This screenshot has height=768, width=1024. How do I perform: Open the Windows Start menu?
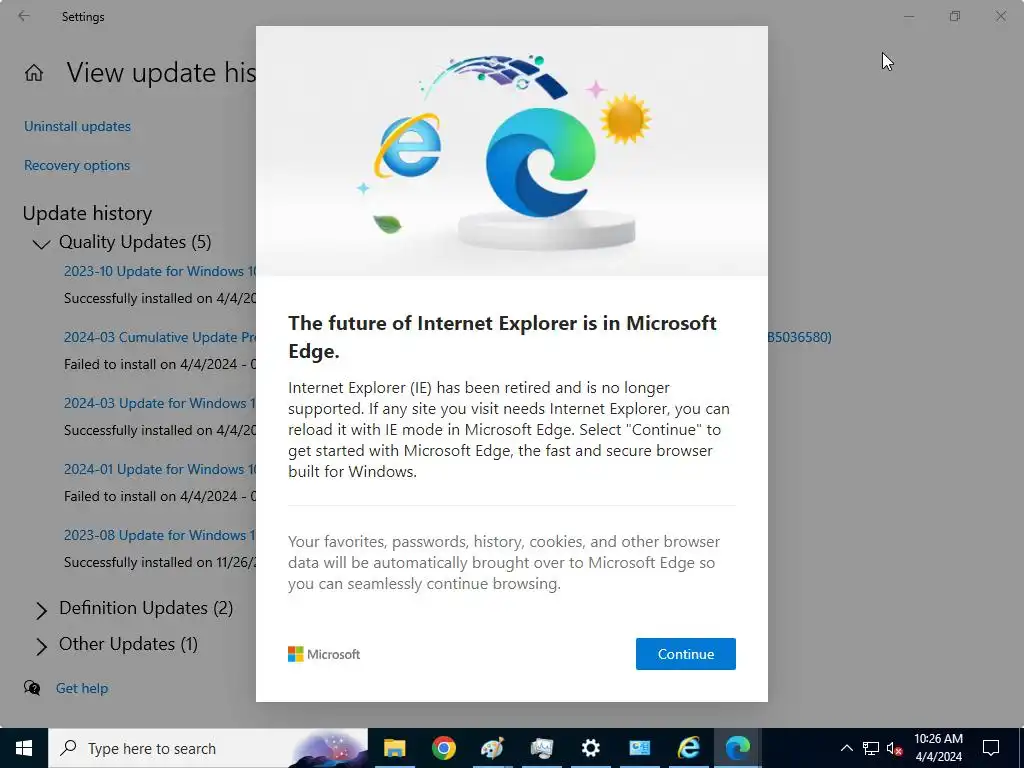point(24,748)
